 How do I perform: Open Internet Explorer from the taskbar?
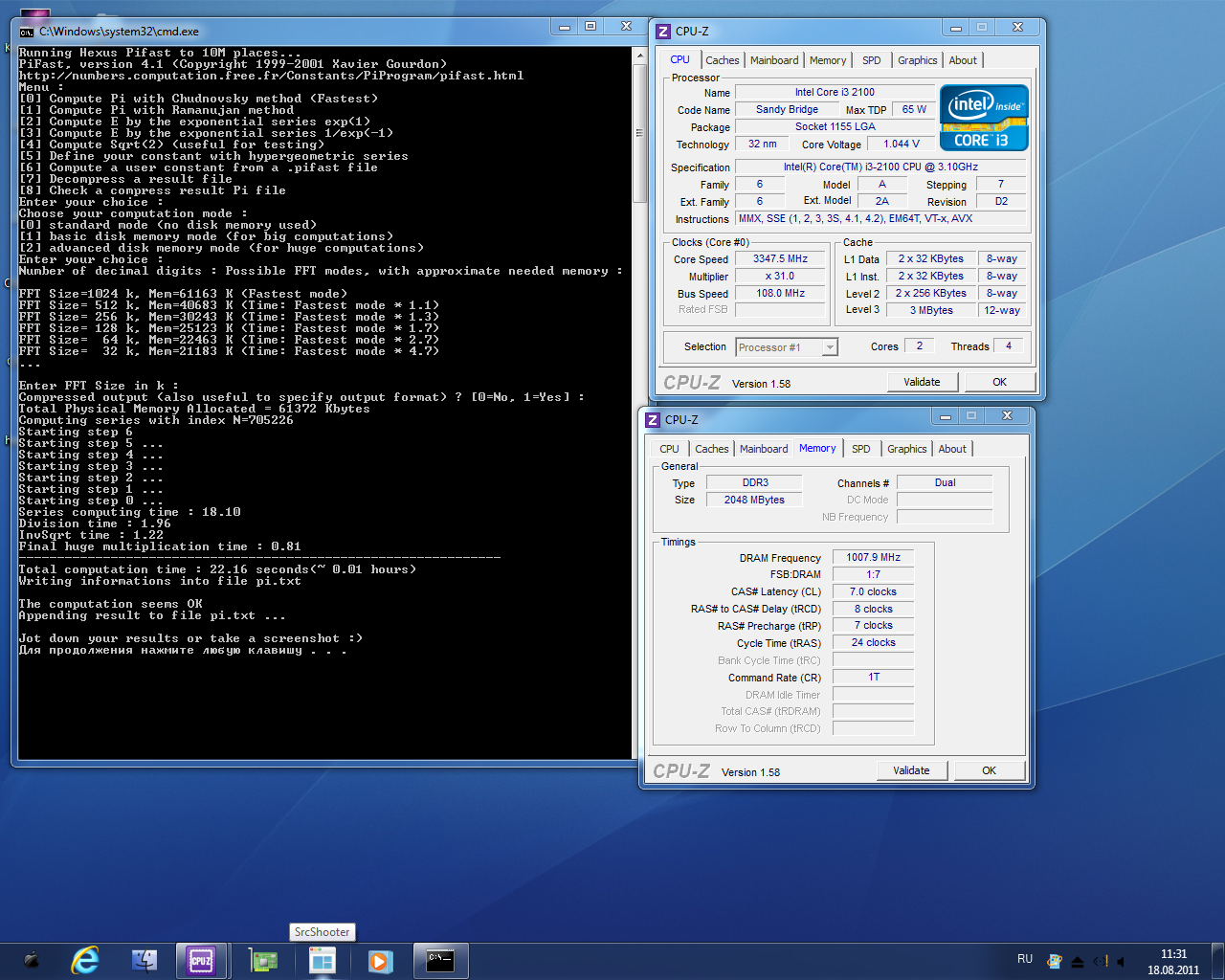click(x=85, y=960)
